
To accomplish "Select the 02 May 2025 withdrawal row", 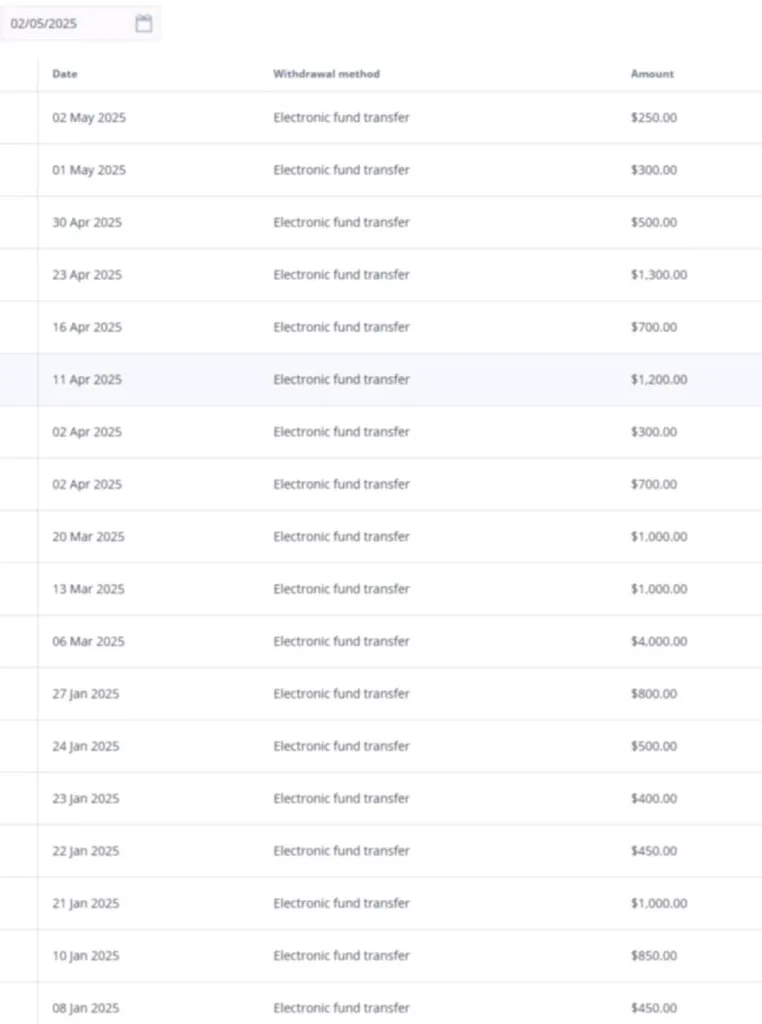I will point(341,118).
